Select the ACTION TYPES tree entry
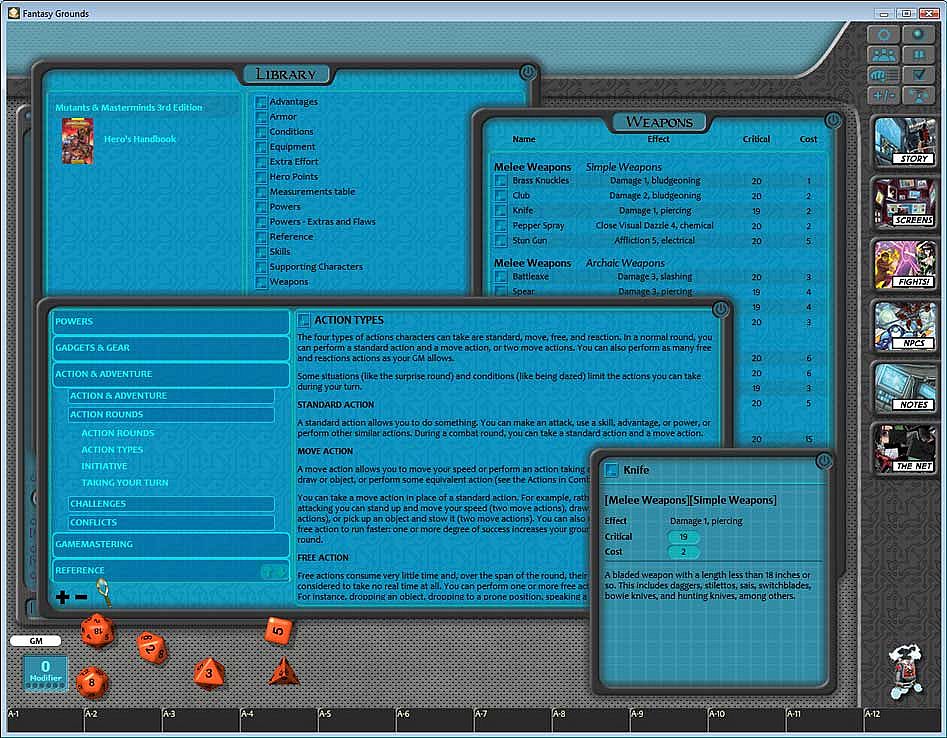This screenshot has width=947, height=738. [112, 450]
